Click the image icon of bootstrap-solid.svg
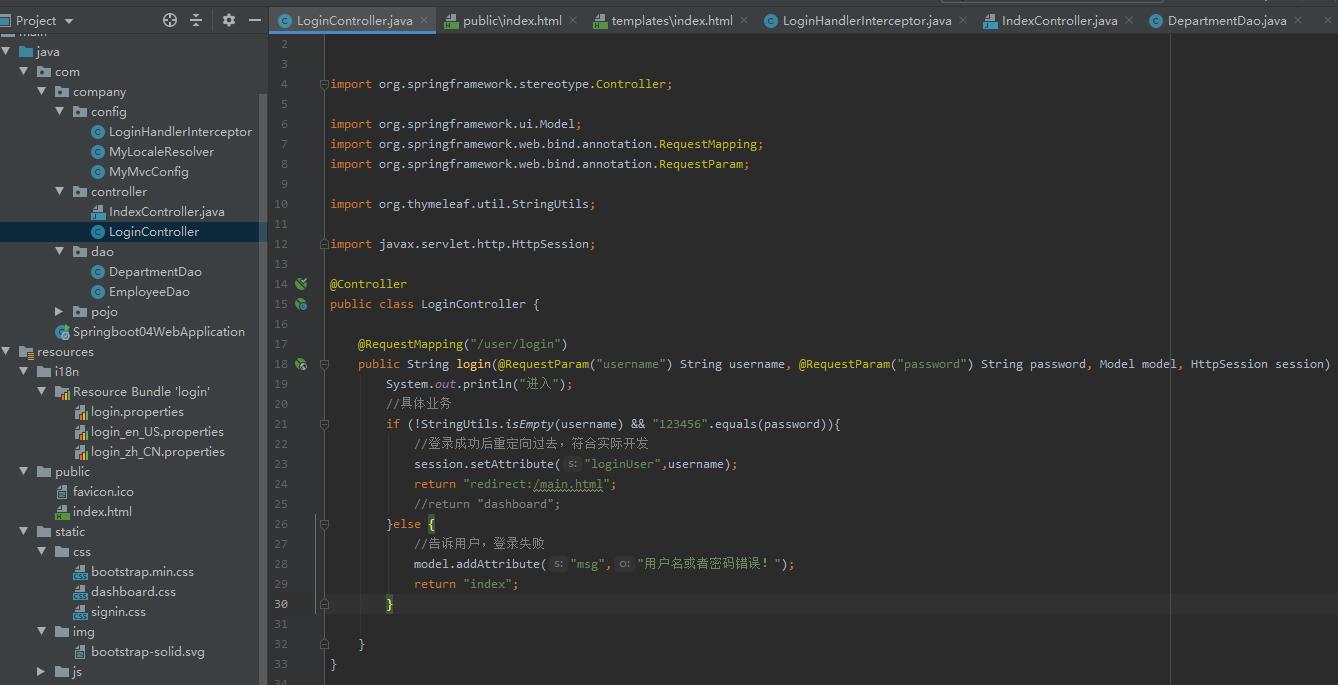The height and width of the screenshot is (685, 1338). click(80, 652)
